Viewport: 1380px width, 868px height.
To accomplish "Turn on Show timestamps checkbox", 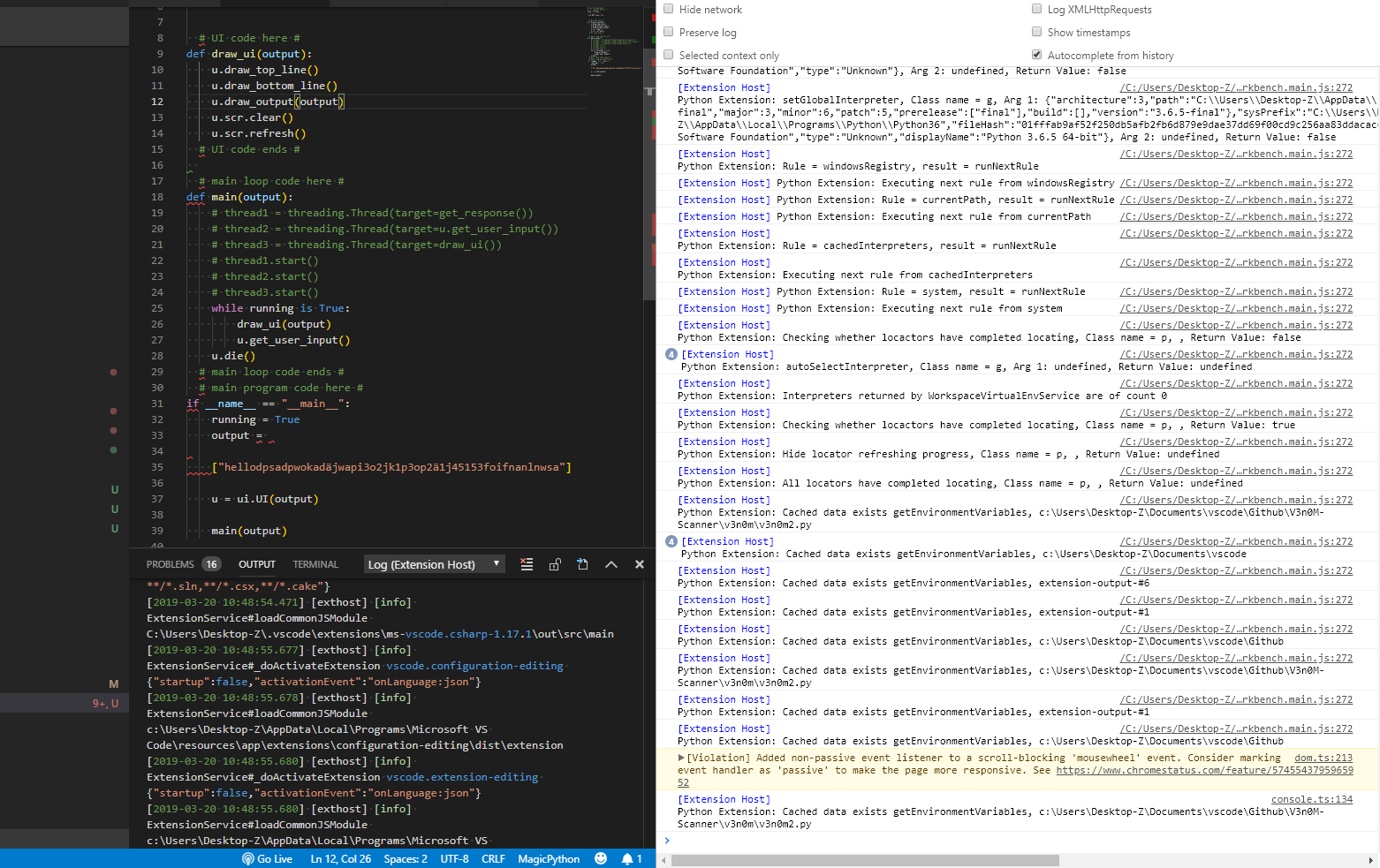I will [x=1037, y=32].
